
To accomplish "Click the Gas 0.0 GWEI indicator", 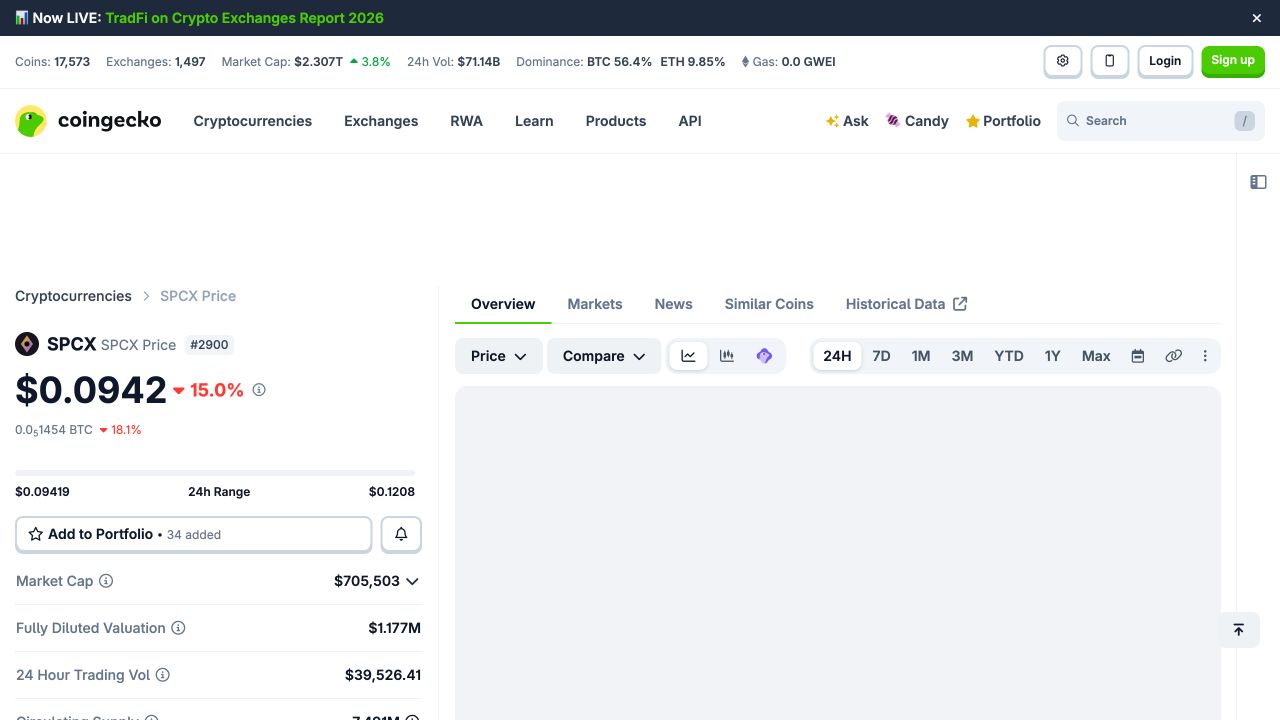I will 788,62.
